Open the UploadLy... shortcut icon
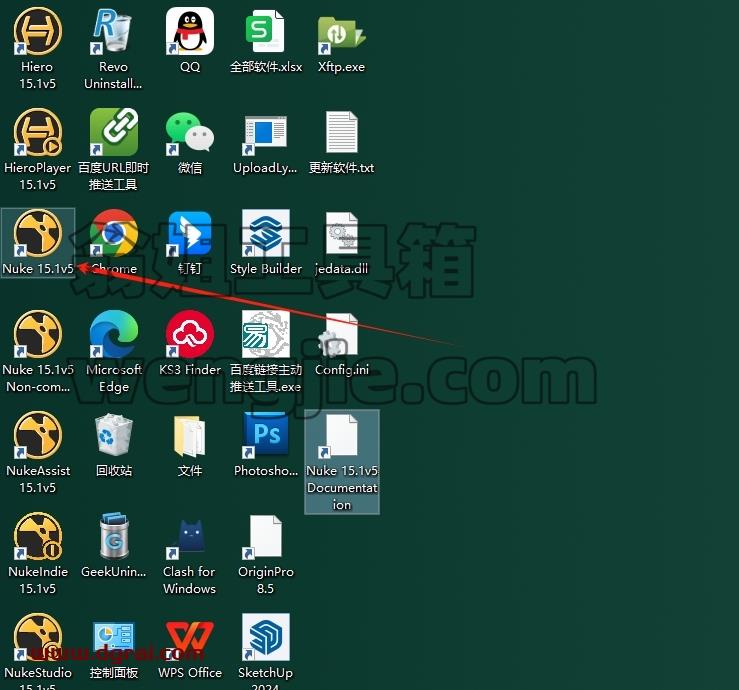The image size is (739, 690). pos(266,132)
